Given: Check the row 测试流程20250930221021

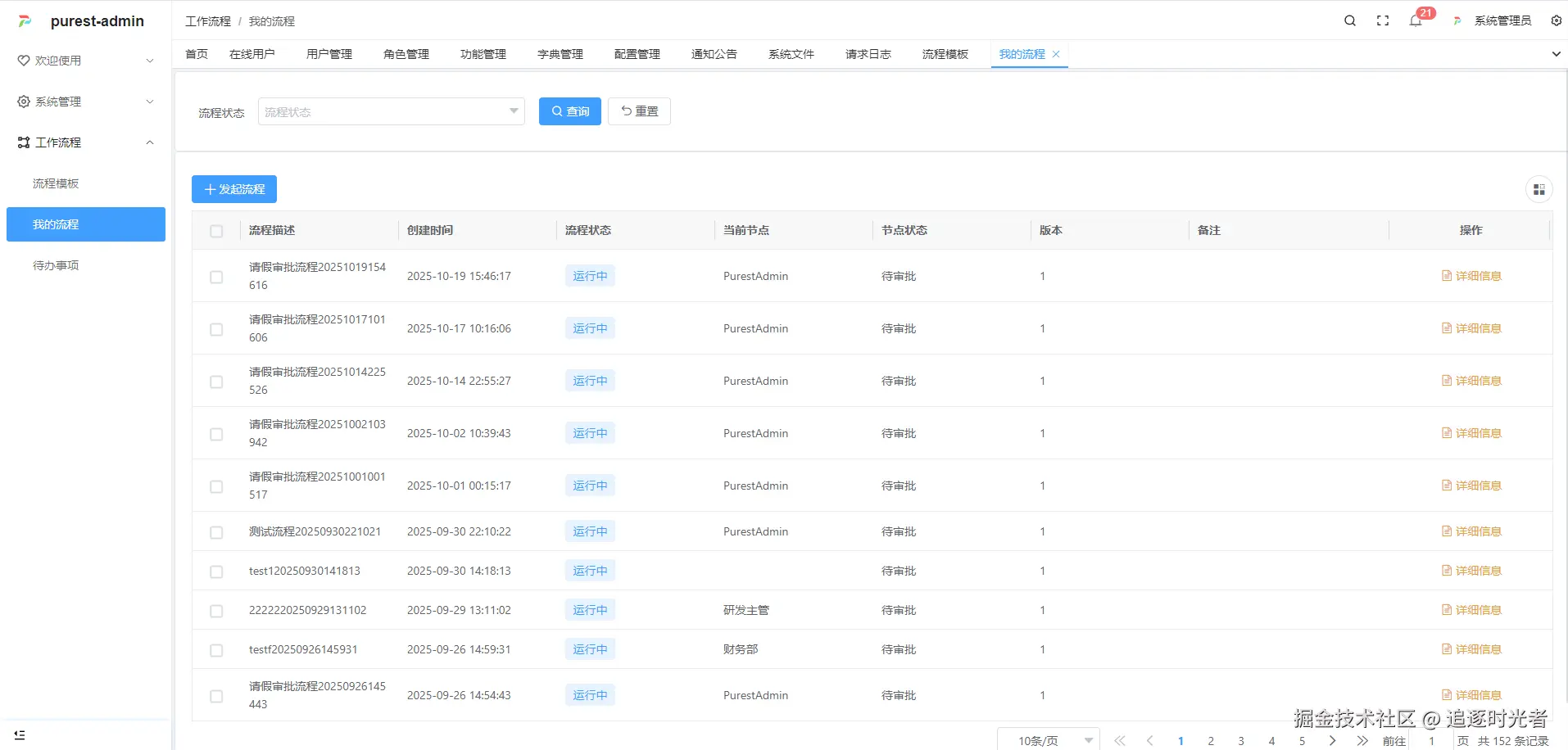Looking at the screenshot, I should click(x=216, y=532).
